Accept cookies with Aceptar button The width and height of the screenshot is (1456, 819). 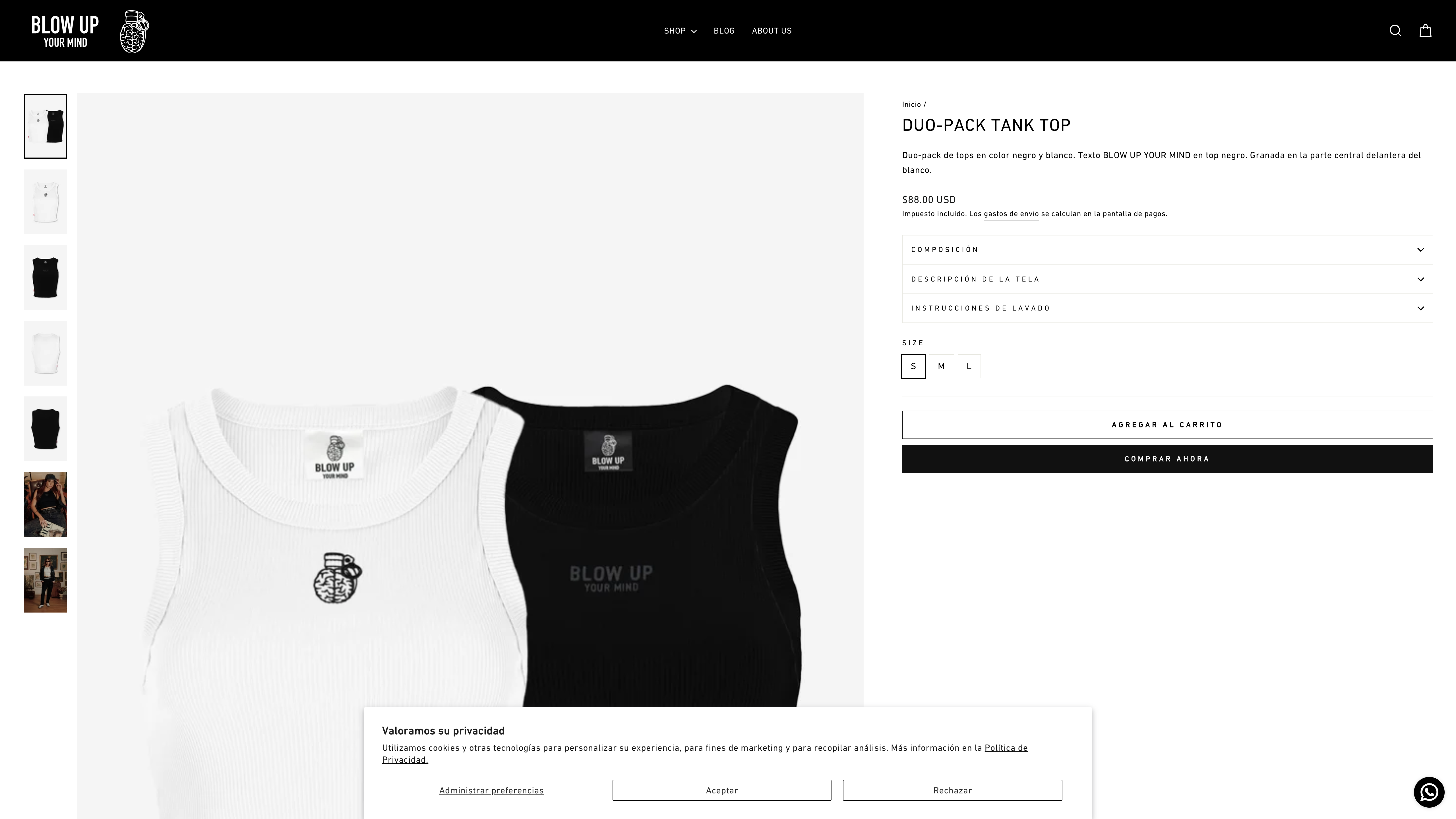click(722, 790)
